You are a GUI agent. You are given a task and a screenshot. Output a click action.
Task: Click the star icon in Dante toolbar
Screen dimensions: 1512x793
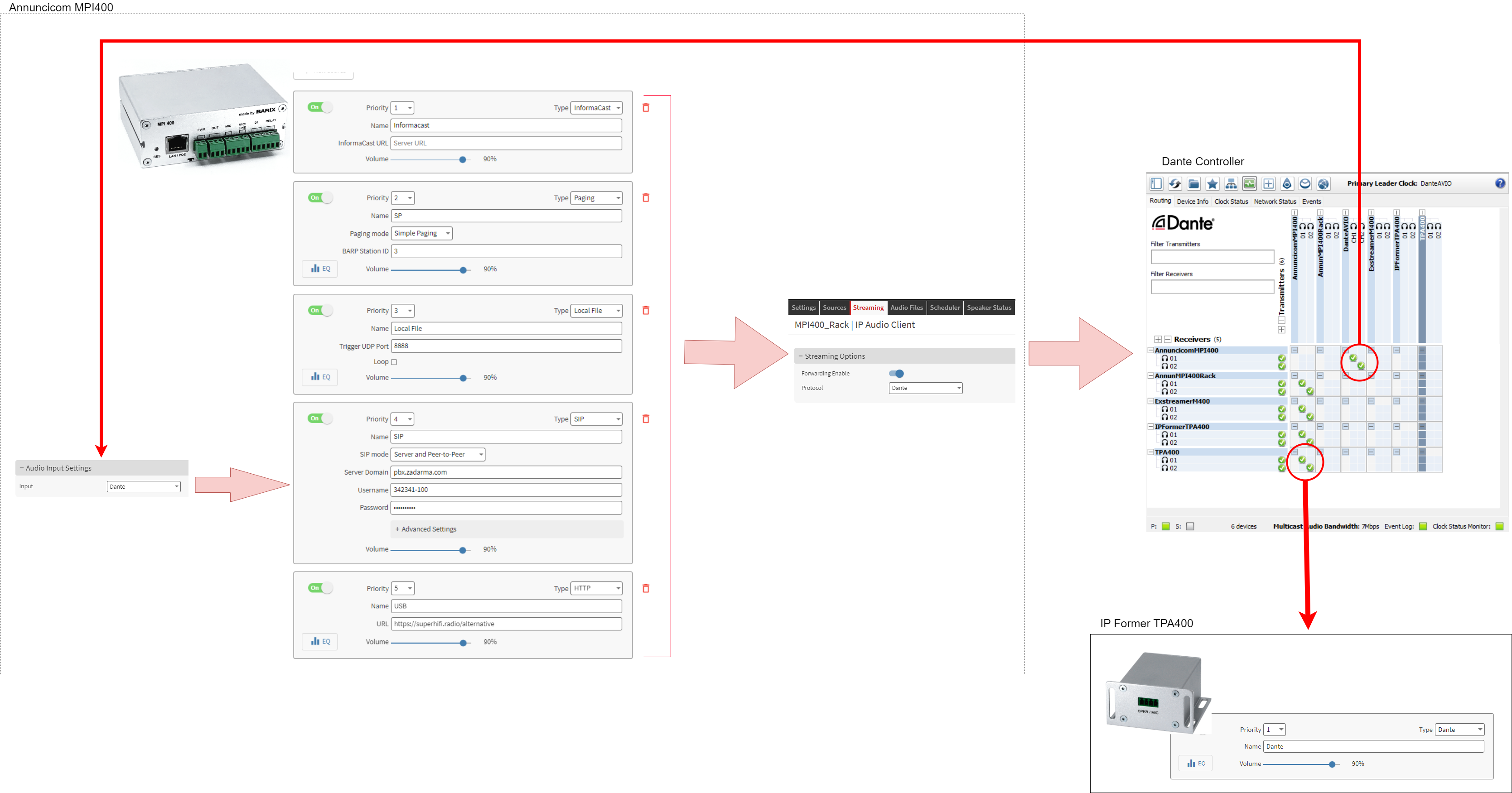coord(1212,183)
